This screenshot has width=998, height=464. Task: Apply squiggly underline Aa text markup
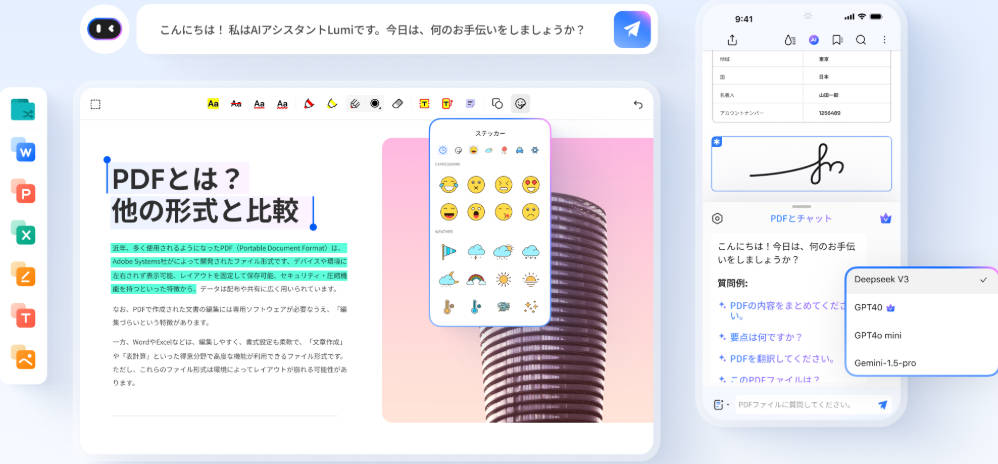click(283, 104)
